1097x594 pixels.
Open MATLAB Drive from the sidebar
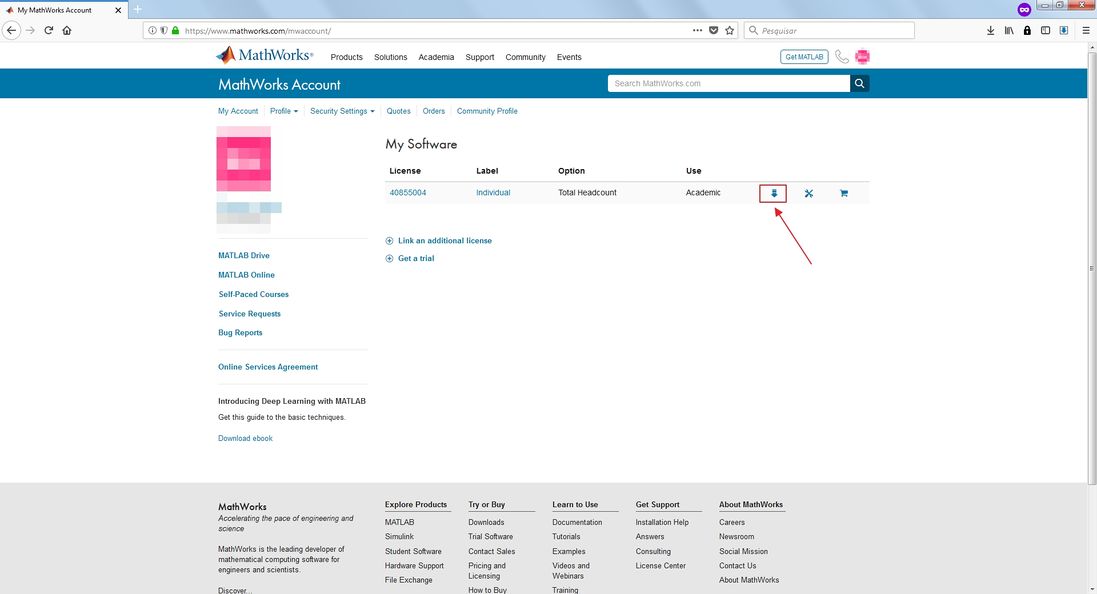point(243,255)
